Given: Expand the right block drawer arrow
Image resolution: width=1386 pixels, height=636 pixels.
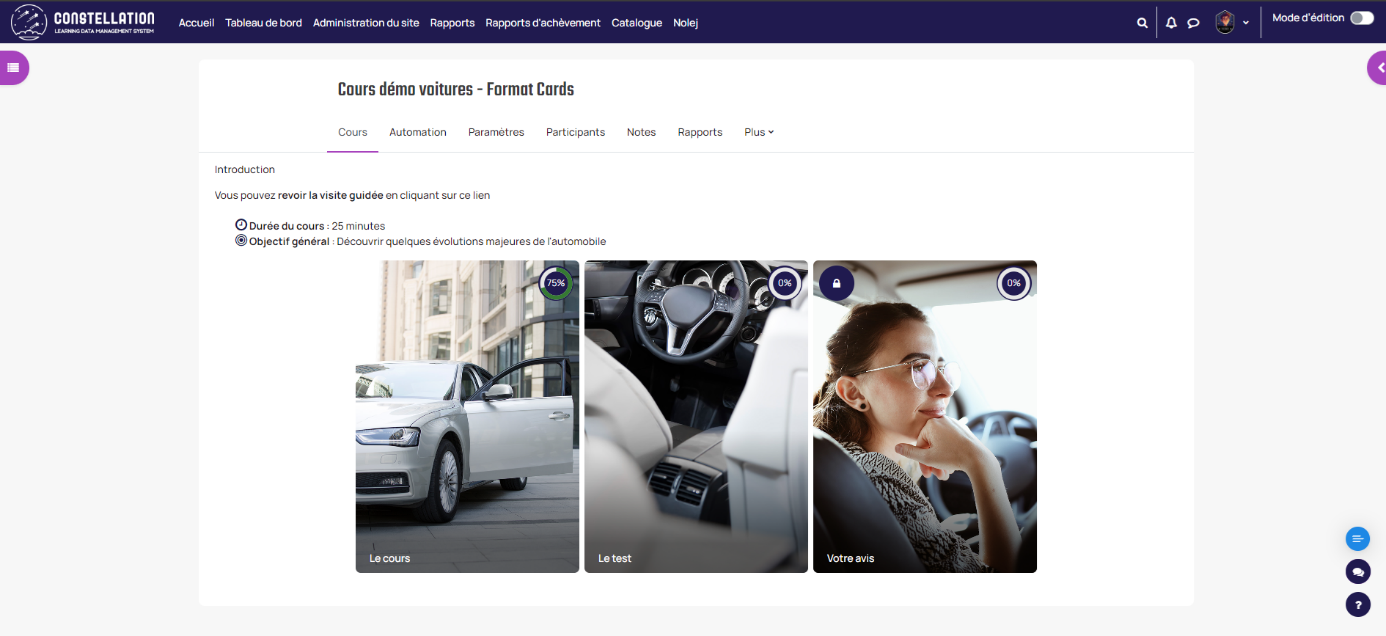Looking at the screenshot, I should coord(1377,68).
